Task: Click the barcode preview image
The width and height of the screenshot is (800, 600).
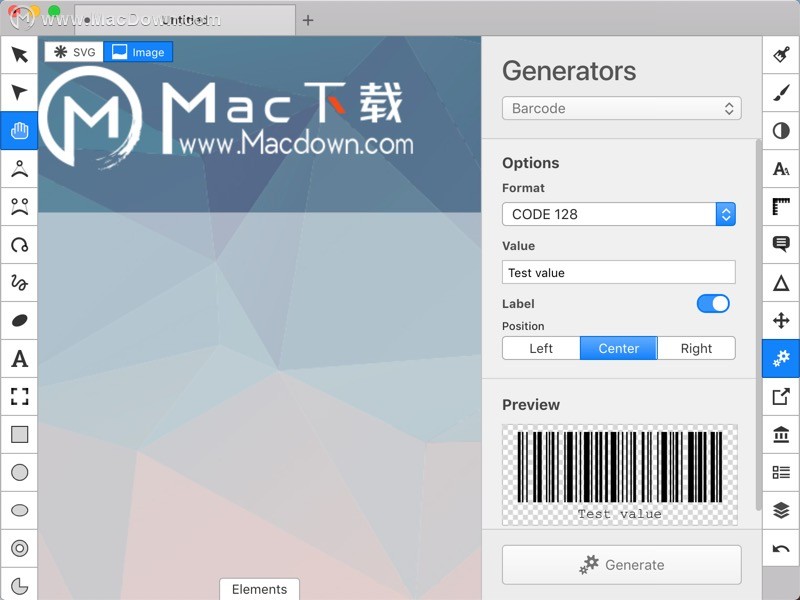Action: [619, 474]
